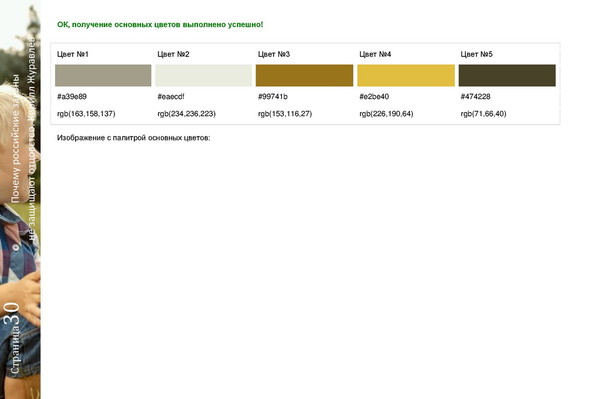Click the rgb(163,158,137) value

click(x=86, y=114)
